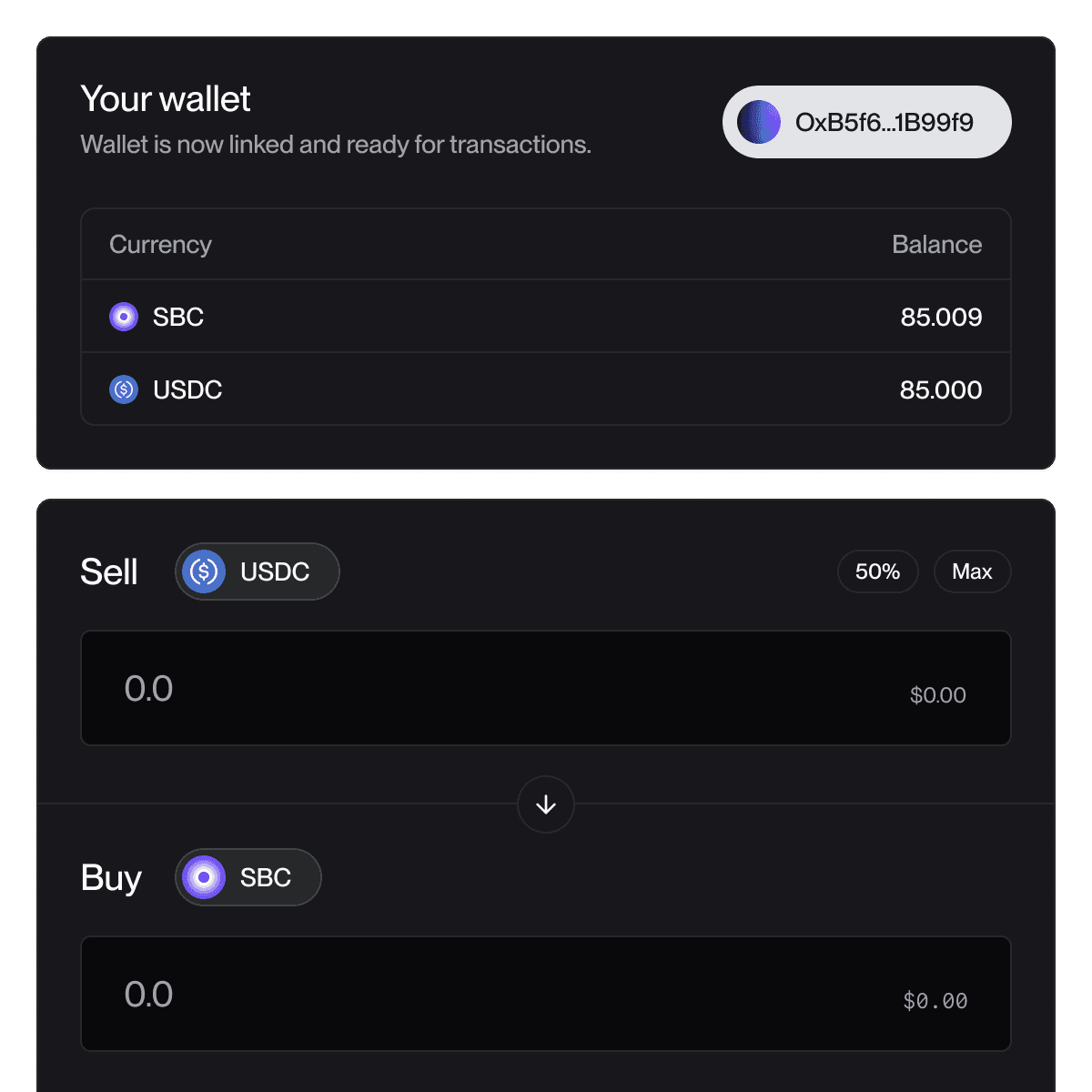Set sell amount to 50%
The height and width of the screenshot is (1092, 1092).
pyautogui.click(x=877, y=571)
